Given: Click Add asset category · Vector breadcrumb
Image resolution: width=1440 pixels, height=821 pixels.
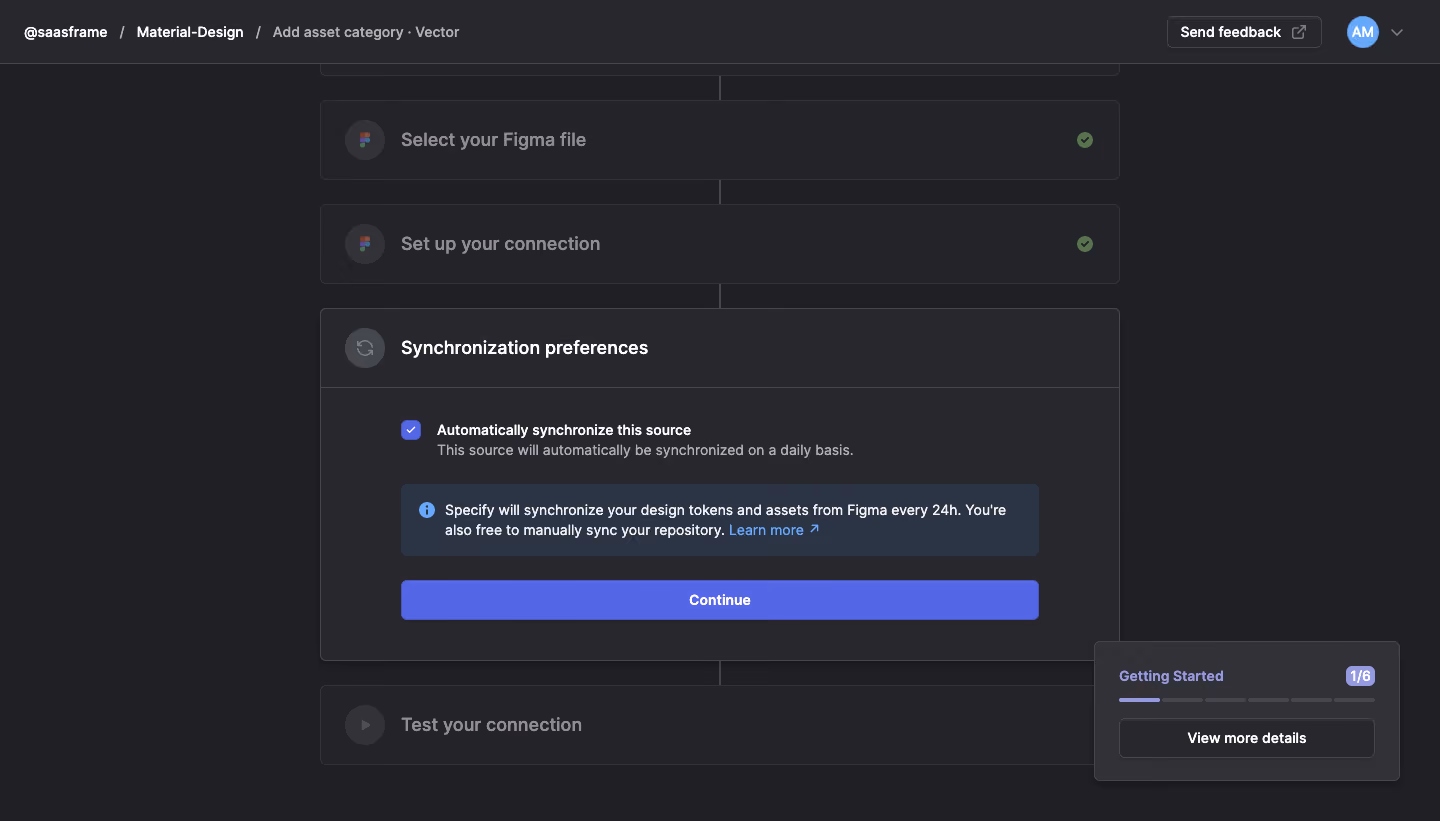Looking at the screenshot, I should (x=366, y=32).
